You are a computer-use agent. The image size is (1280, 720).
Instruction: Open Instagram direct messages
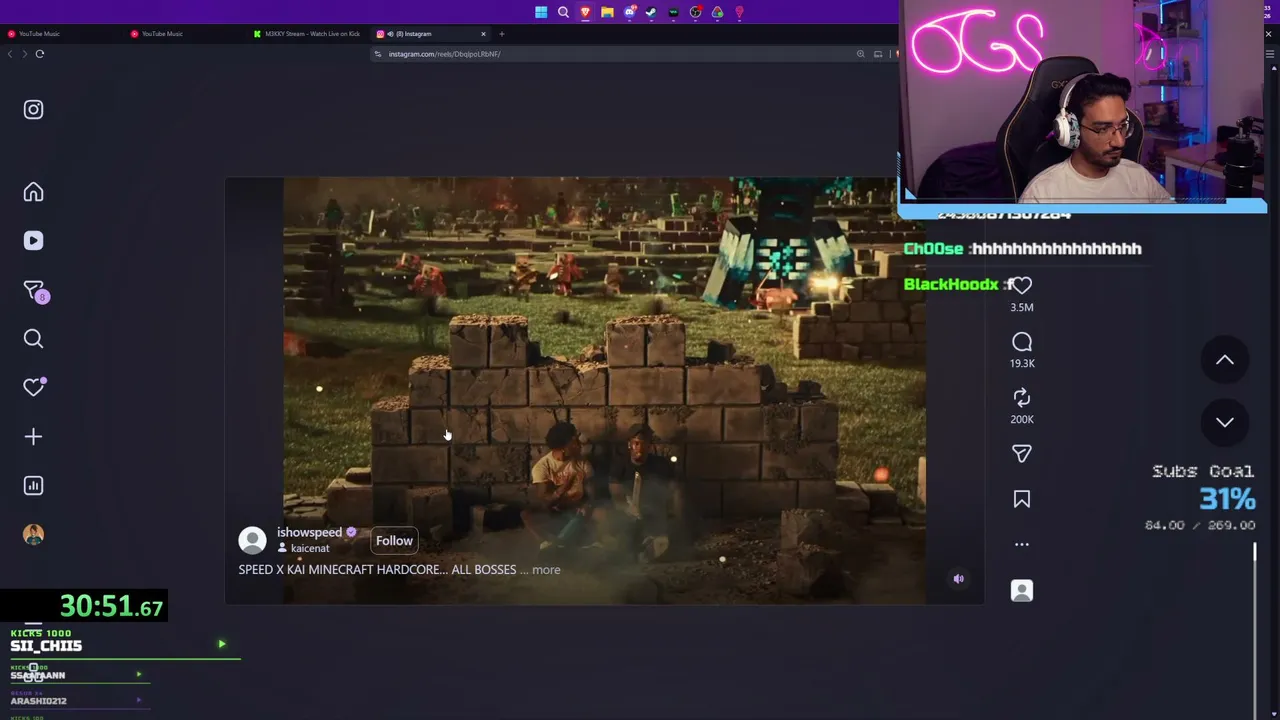[x=34, y=291]
